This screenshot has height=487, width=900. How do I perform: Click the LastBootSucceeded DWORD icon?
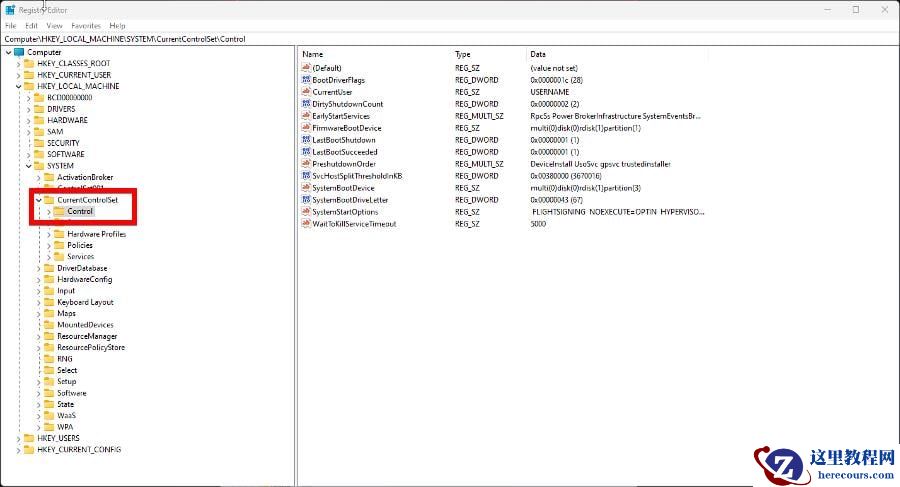pos(306,152)
